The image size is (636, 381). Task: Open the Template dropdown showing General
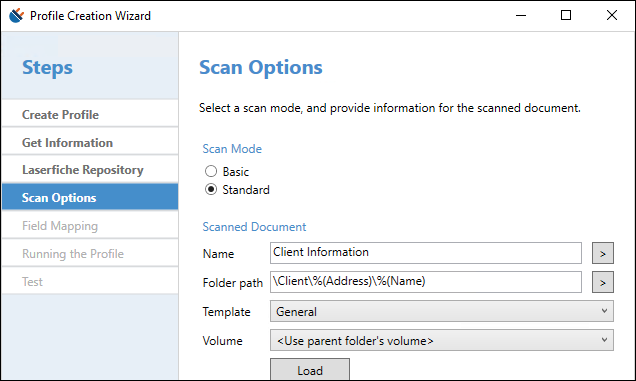(x=442, y=311)
